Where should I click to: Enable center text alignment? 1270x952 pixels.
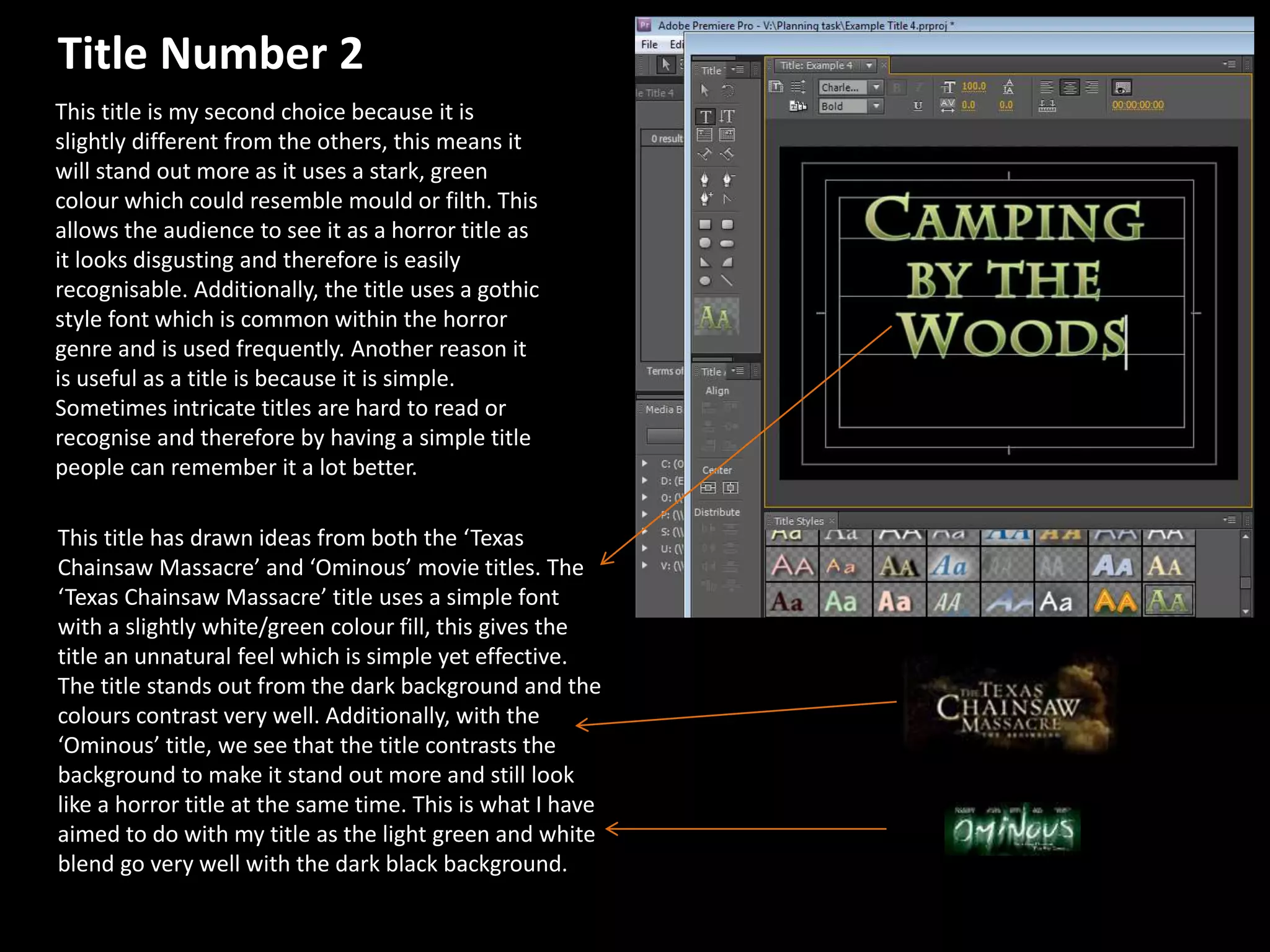1069,87
